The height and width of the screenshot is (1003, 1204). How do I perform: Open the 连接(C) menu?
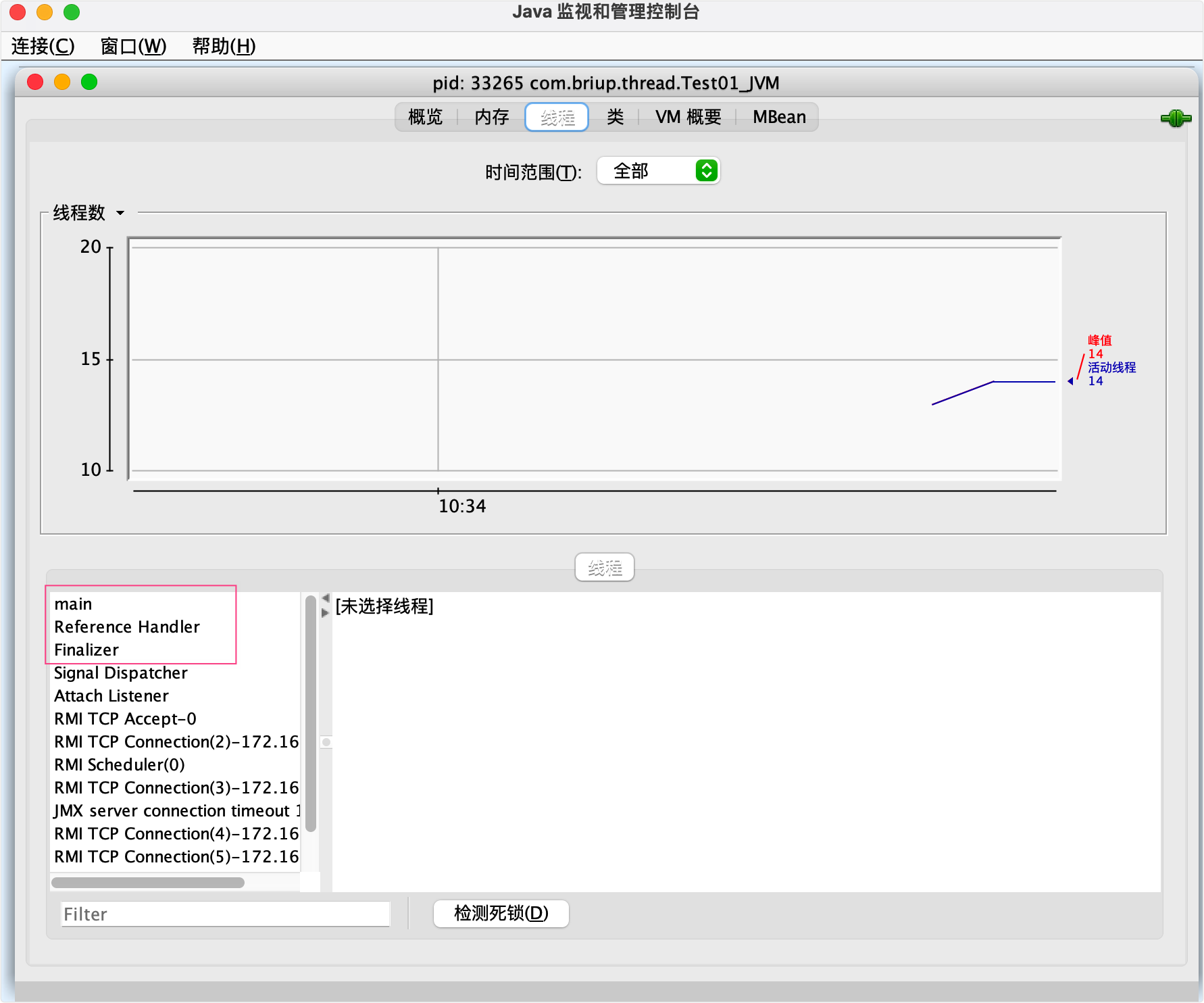pos(43,46)
